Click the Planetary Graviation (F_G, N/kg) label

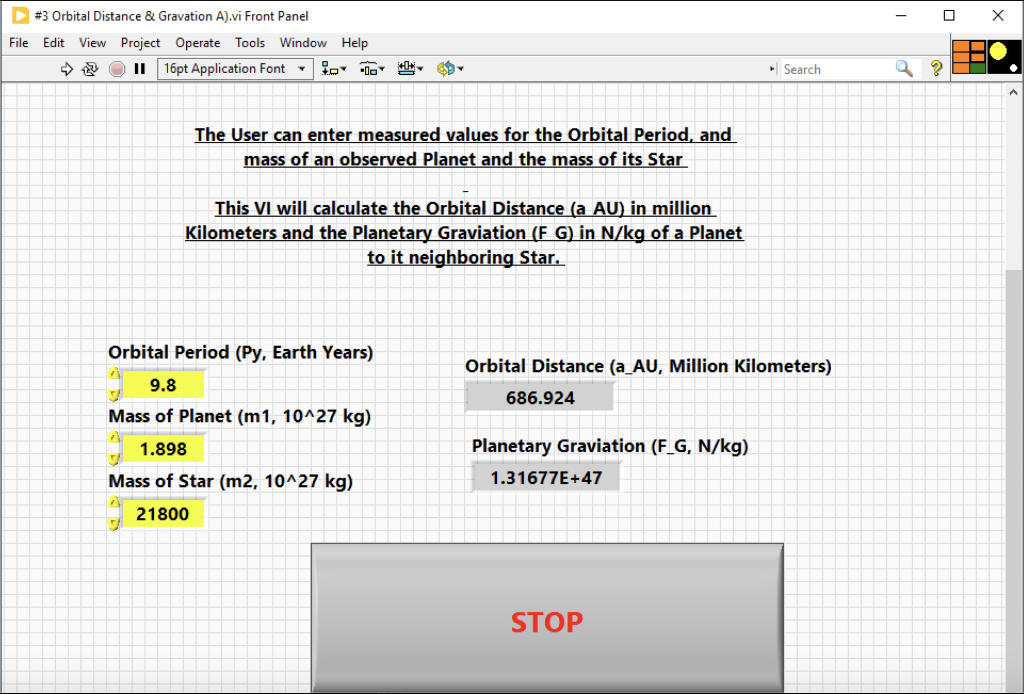point(610,446)
